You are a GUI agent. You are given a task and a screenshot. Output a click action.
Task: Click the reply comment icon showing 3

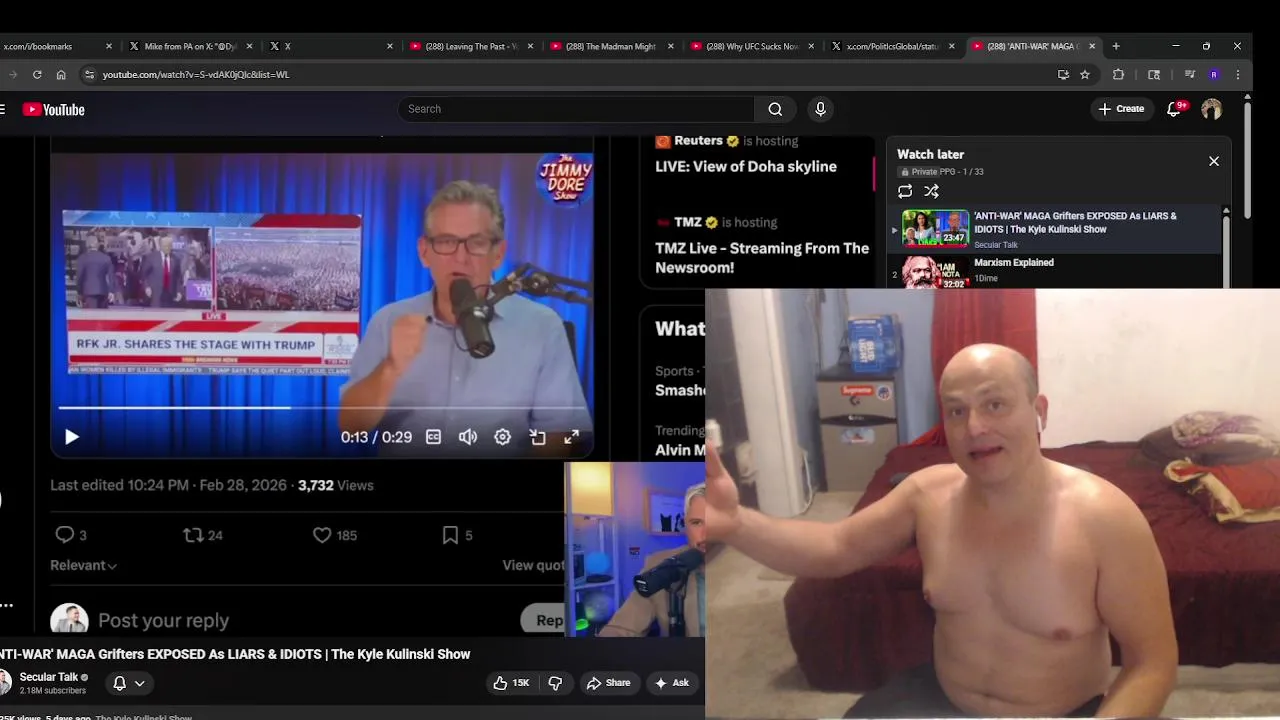pyautogui.click(x=70, y=535)
